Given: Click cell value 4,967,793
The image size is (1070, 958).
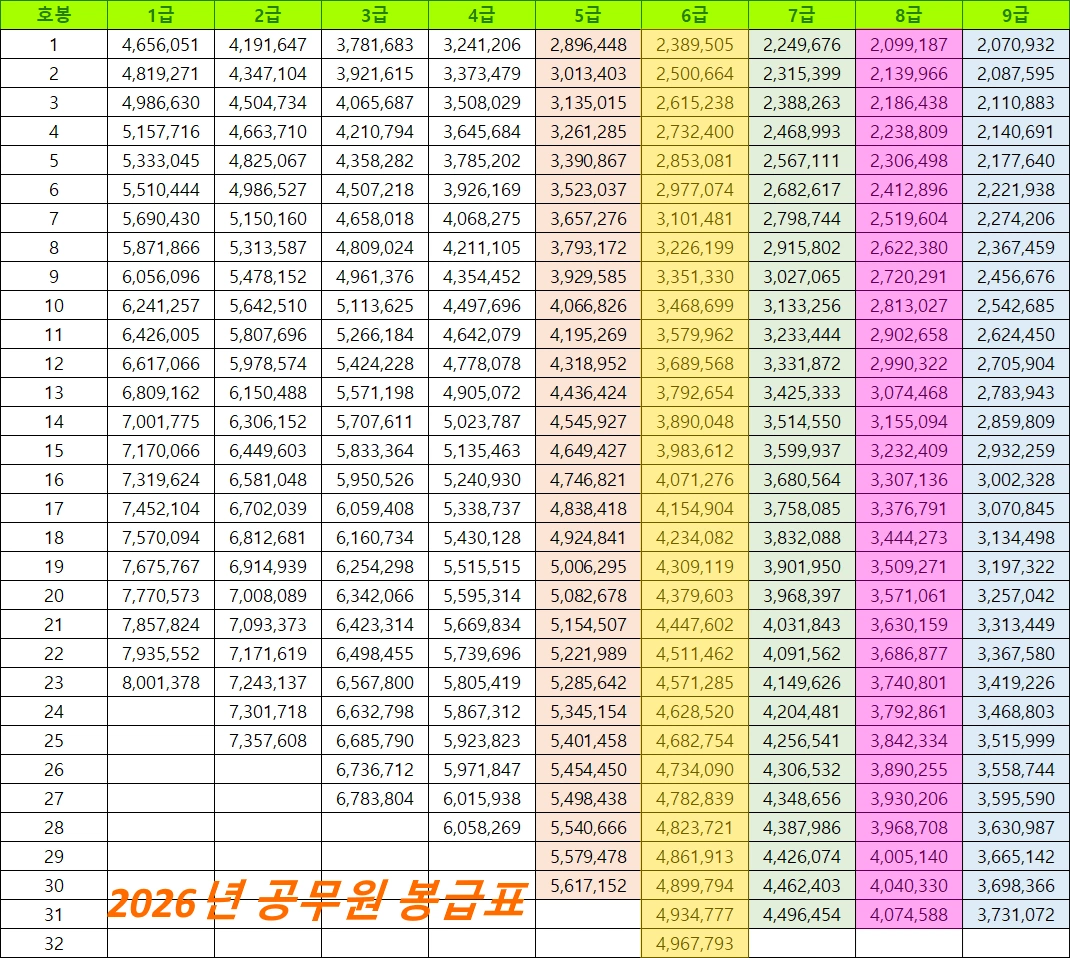Looking at the screenshot, I should point(695,944).
